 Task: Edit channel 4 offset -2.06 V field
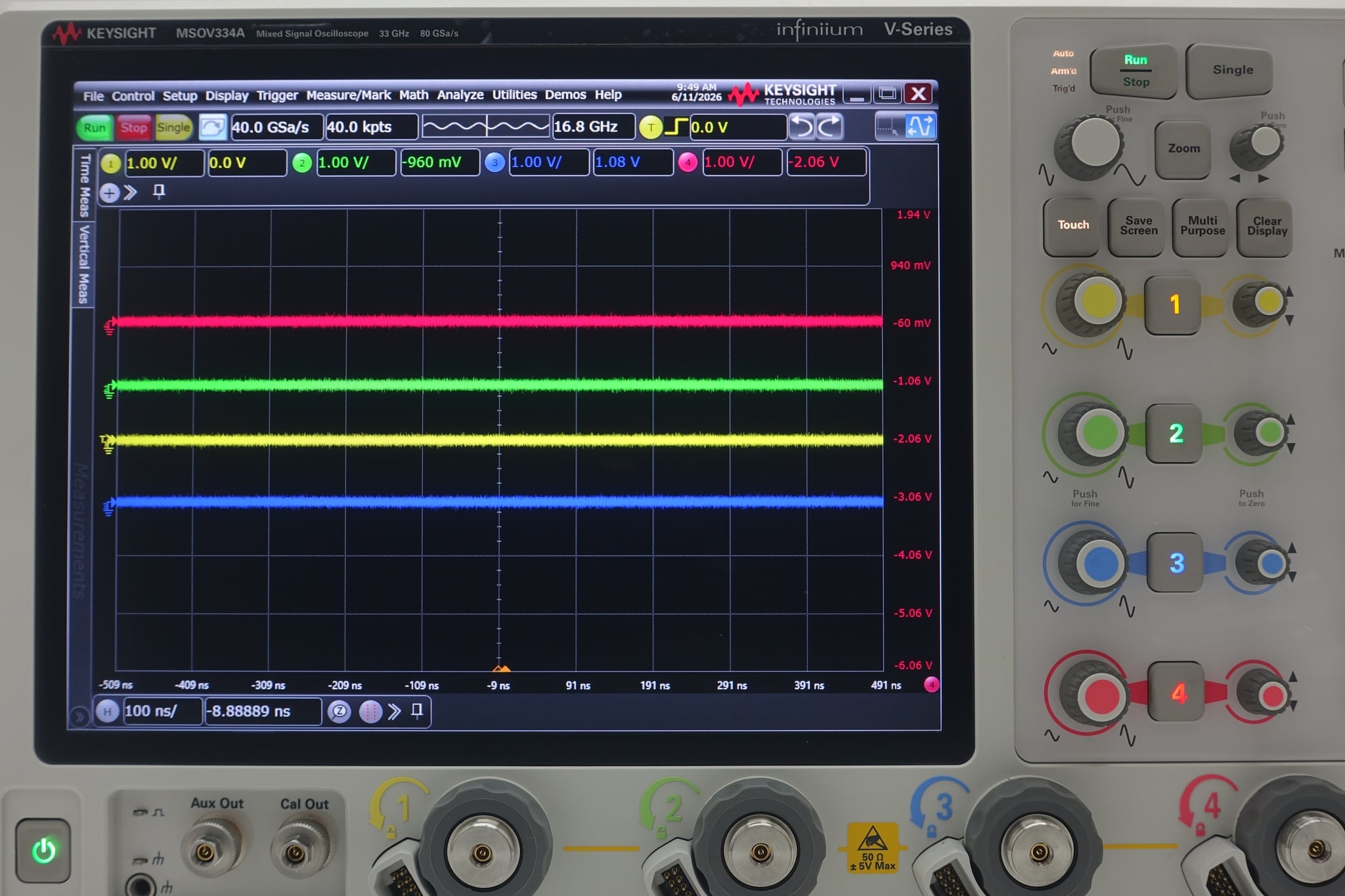click(x=826, y=162)
